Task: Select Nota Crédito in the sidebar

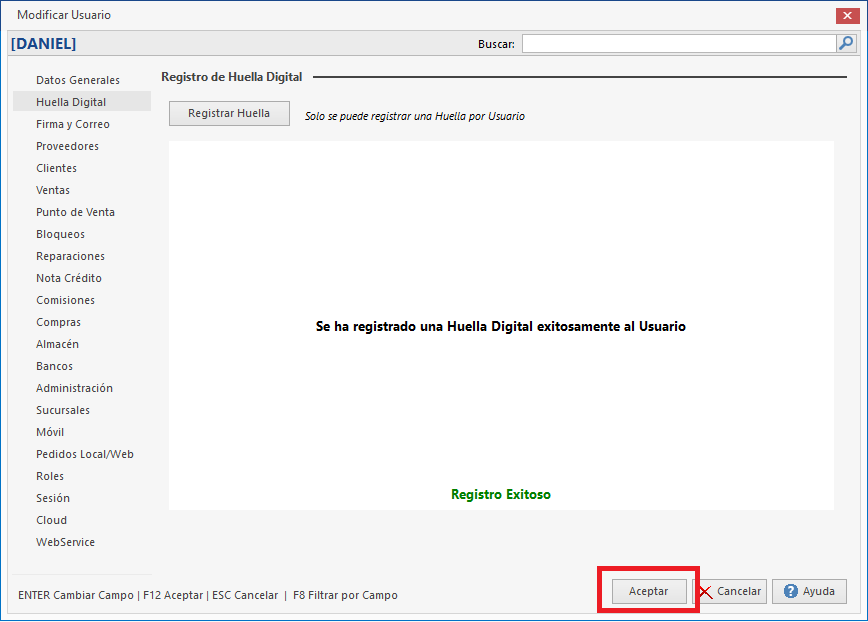Action: [69, 278]
